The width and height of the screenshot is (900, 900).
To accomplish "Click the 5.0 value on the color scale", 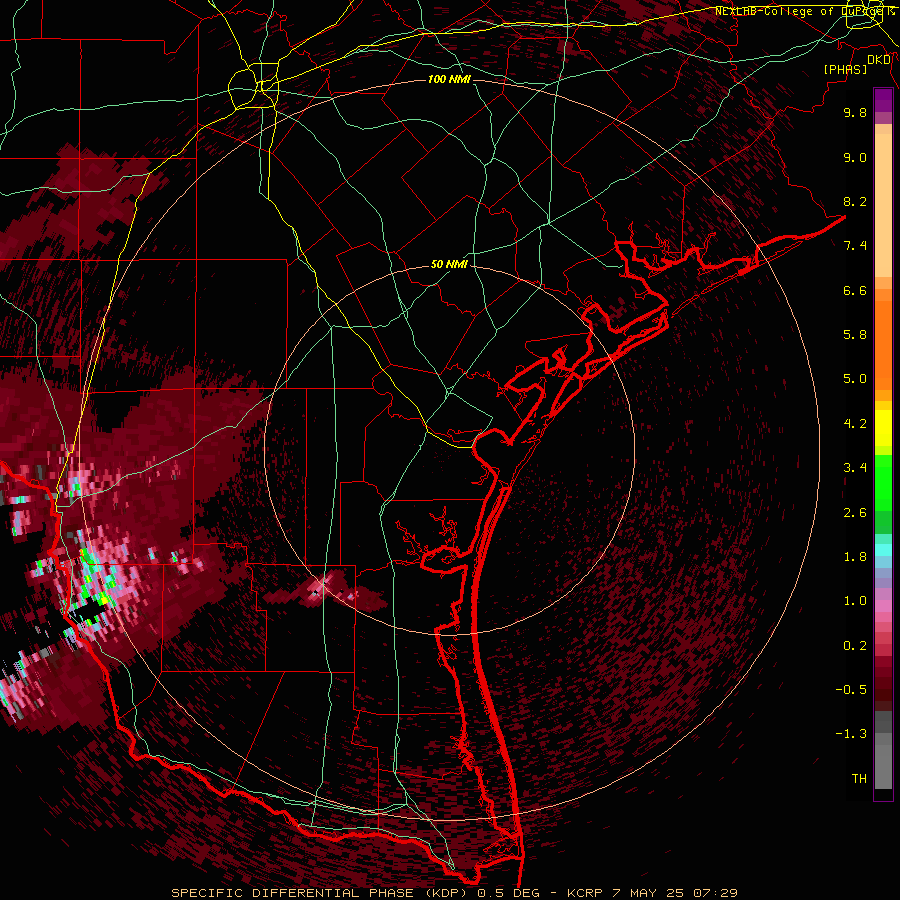I will pyautogui.click(x=855, y=379).
